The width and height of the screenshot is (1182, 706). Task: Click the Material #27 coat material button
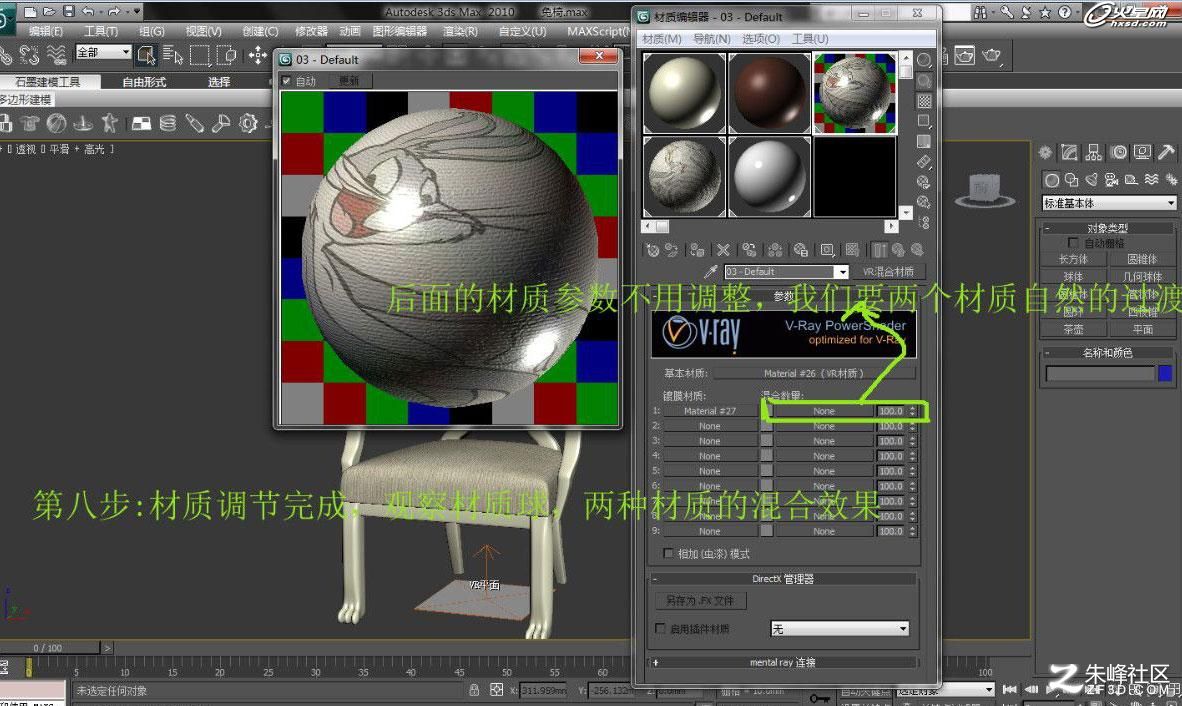point(709,411)
